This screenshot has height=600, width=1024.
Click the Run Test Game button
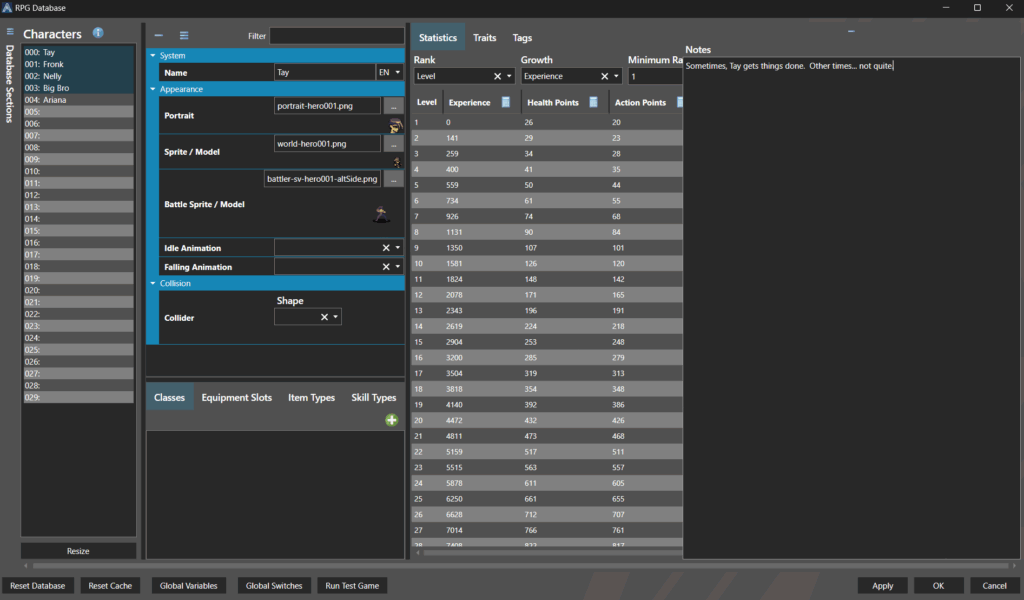coord(352,585)
